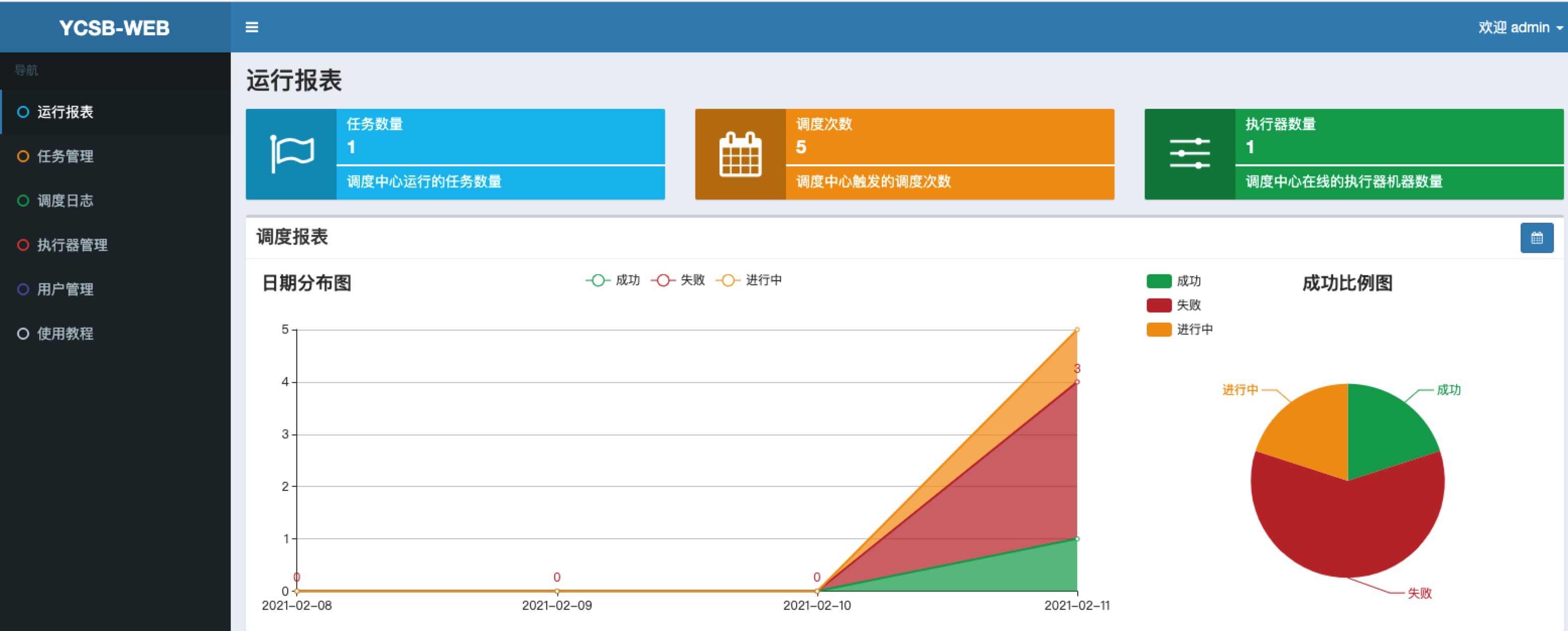Toggle 失败 in the pie chart legend
This screenshot has width=1568, height=631.
1173,305
